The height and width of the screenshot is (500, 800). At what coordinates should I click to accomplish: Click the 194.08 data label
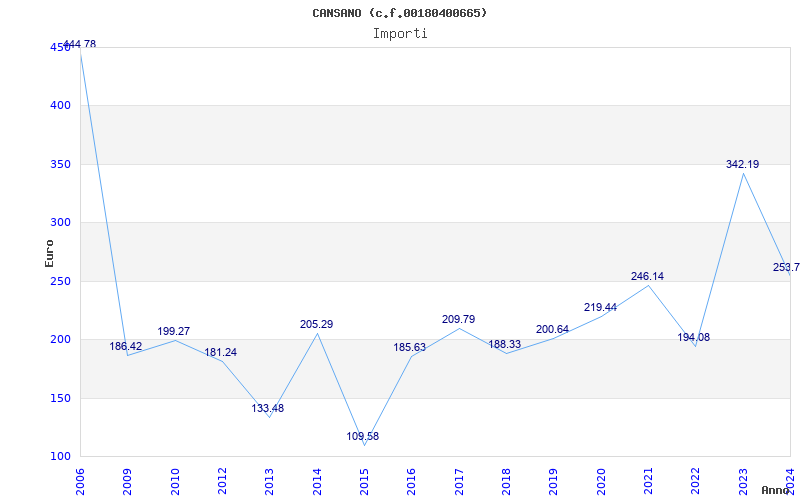click(693, 338)
